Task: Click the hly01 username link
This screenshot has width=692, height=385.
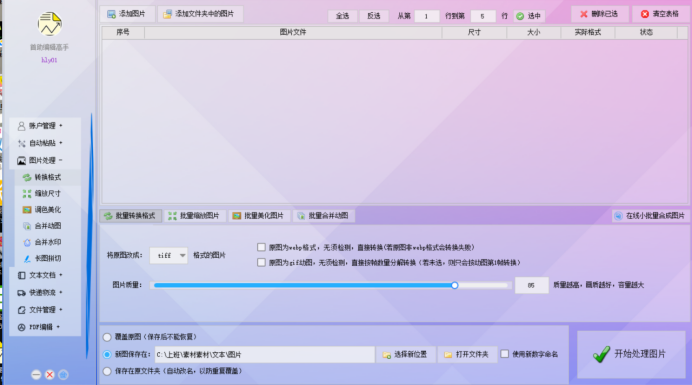Action: 49,60
